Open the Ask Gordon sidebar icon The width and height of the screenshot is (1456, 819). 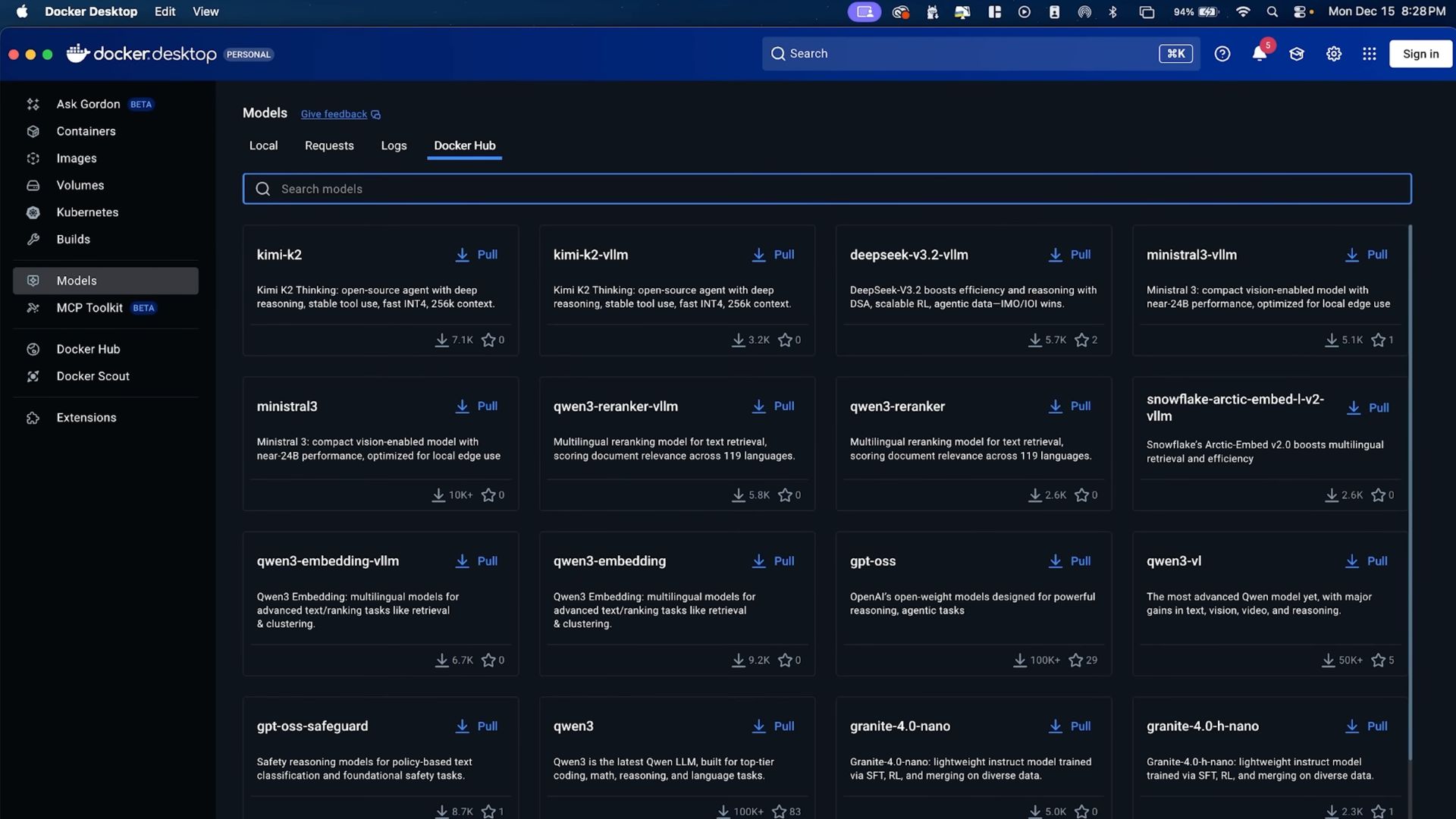click(33, 105)
